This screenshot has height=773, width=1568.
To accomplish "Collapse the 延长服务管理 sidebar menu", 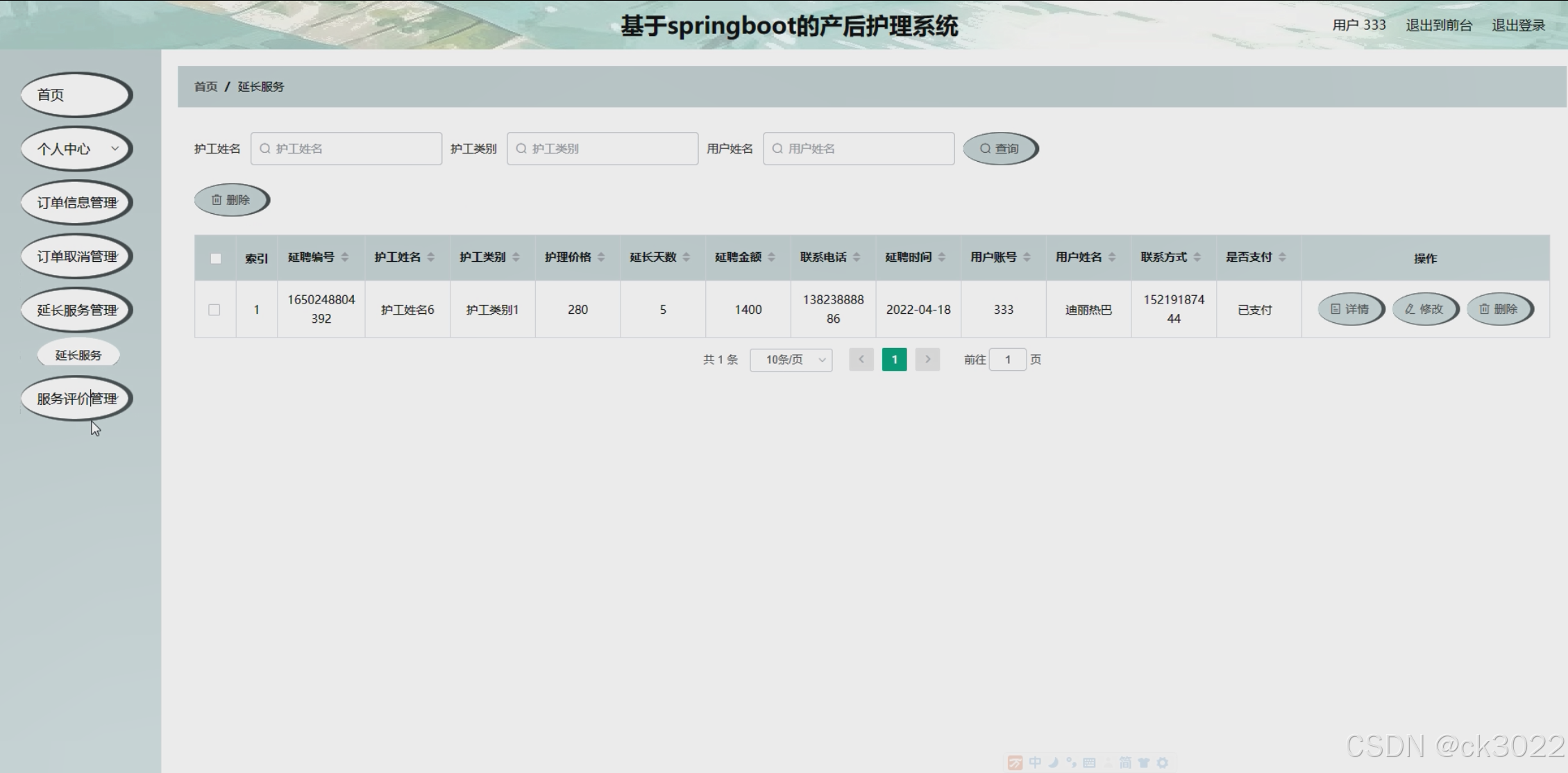I will pos(76,310).
